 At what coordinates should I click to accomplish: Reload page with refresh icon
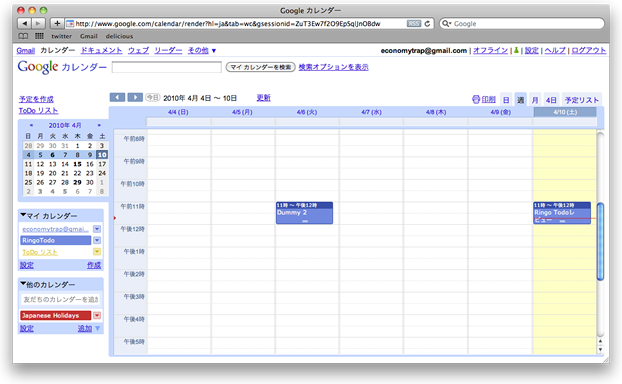[427, 24]
